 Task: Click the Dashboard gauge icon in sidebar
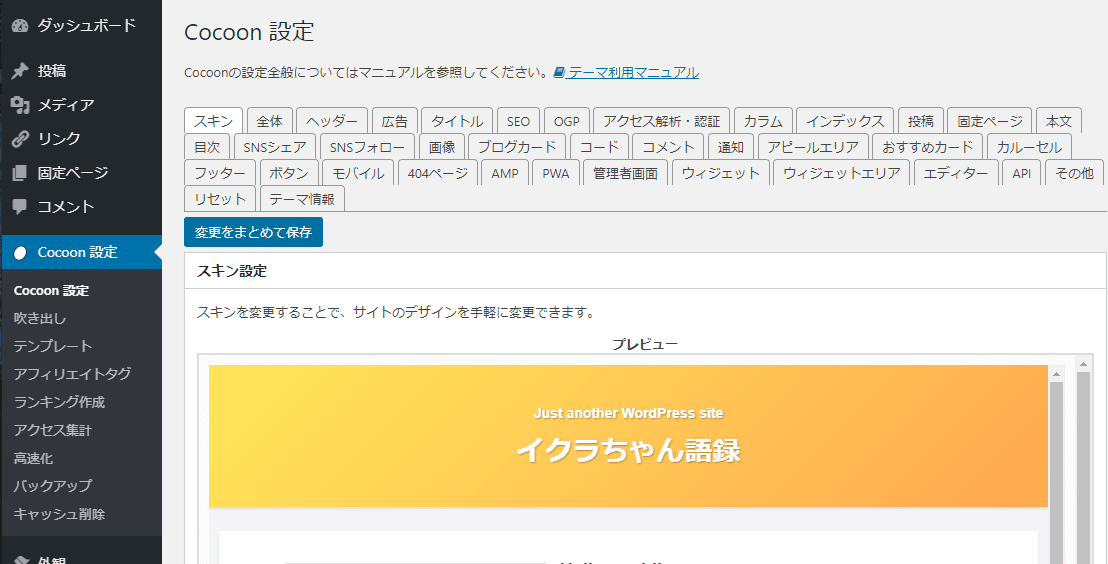20,26
